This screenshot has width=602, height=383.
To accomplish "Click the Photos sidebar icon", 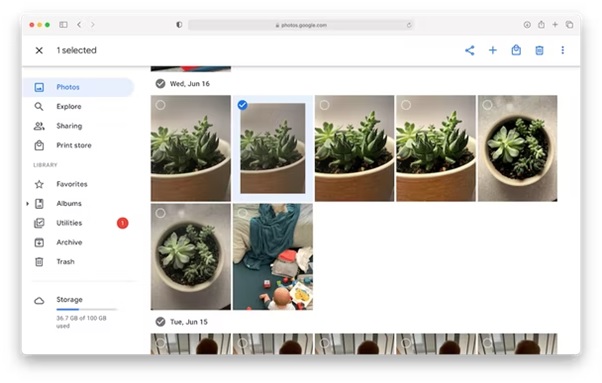I will click(x=39, y=87).
